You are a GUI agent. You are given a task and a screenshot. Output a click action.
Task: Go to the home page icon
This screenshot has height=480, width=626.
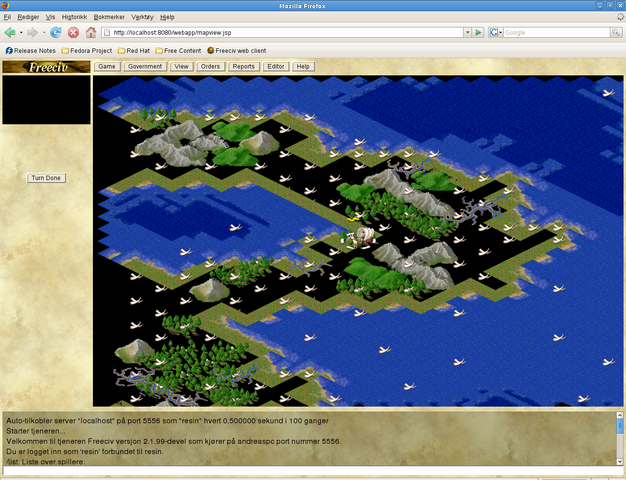91,33
